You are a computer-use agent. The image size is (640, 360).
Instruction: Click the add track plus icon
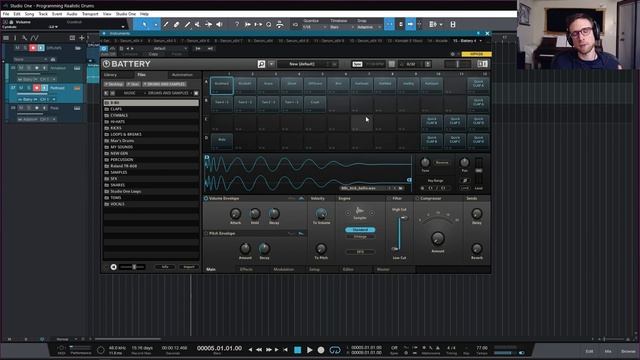click(82, 38)
